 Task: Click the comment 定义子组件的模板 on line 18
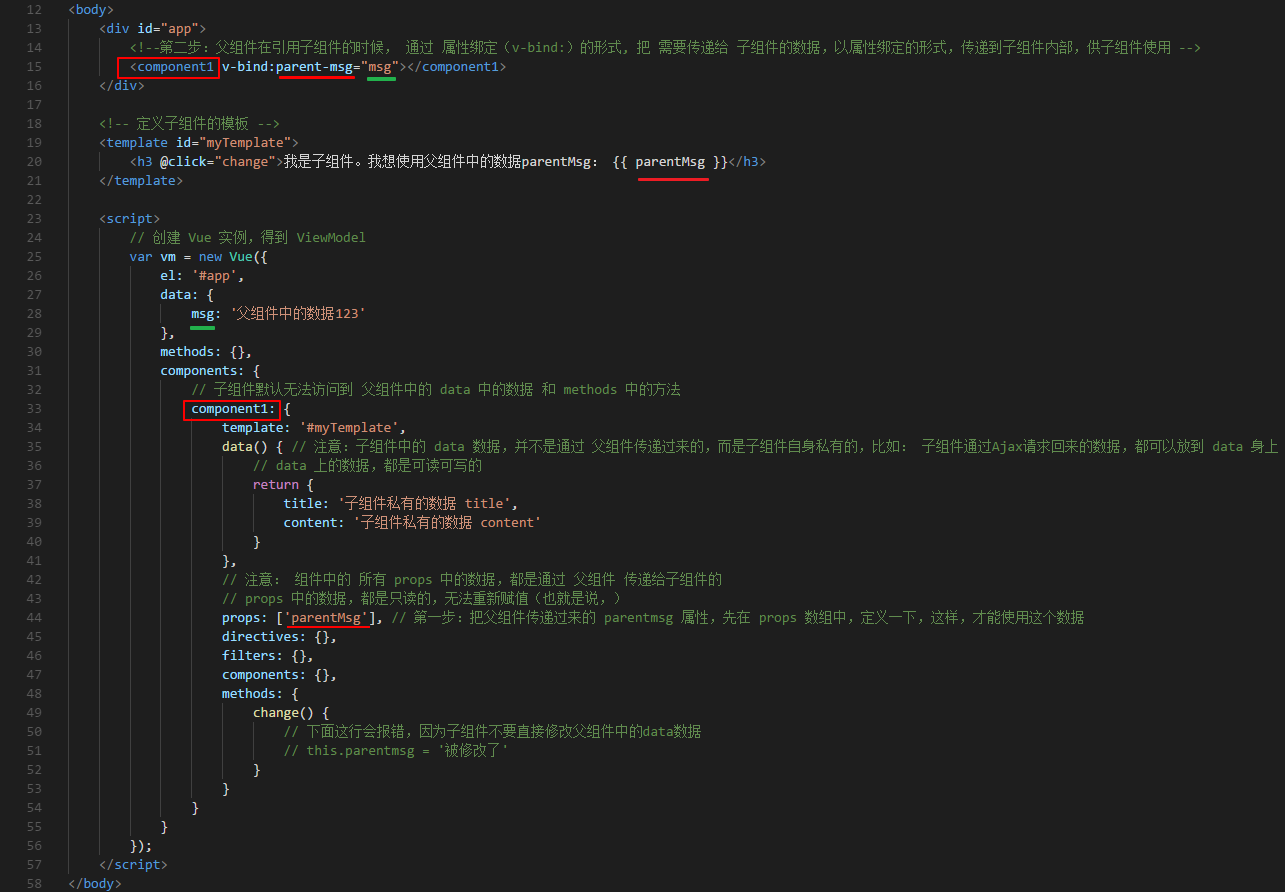(189, 124)
